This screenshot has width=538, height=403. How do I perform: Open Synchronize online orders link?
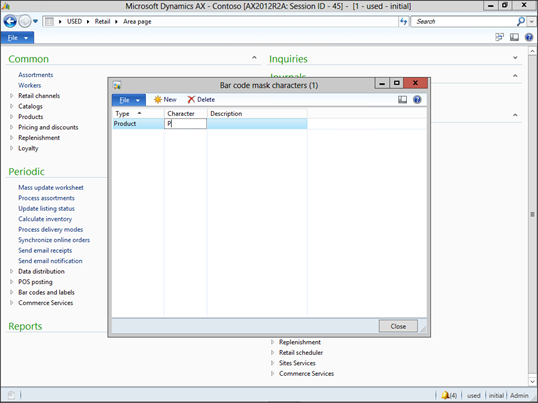coord(54,240)
